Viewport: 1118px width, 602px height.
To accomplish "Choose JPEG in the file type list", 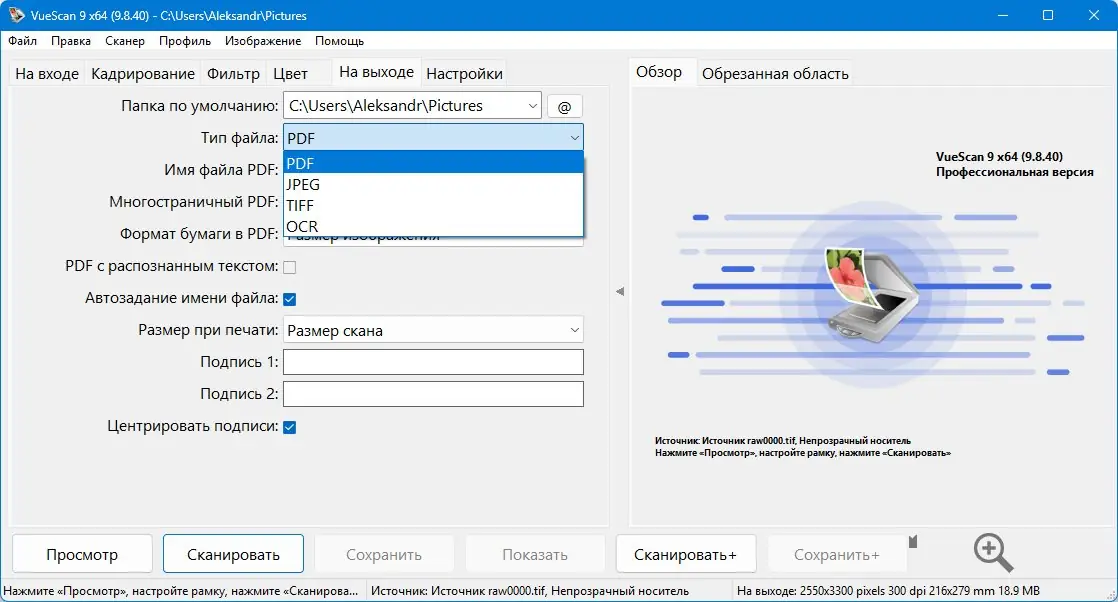I will pyautogui.click(x=434, y=184).
